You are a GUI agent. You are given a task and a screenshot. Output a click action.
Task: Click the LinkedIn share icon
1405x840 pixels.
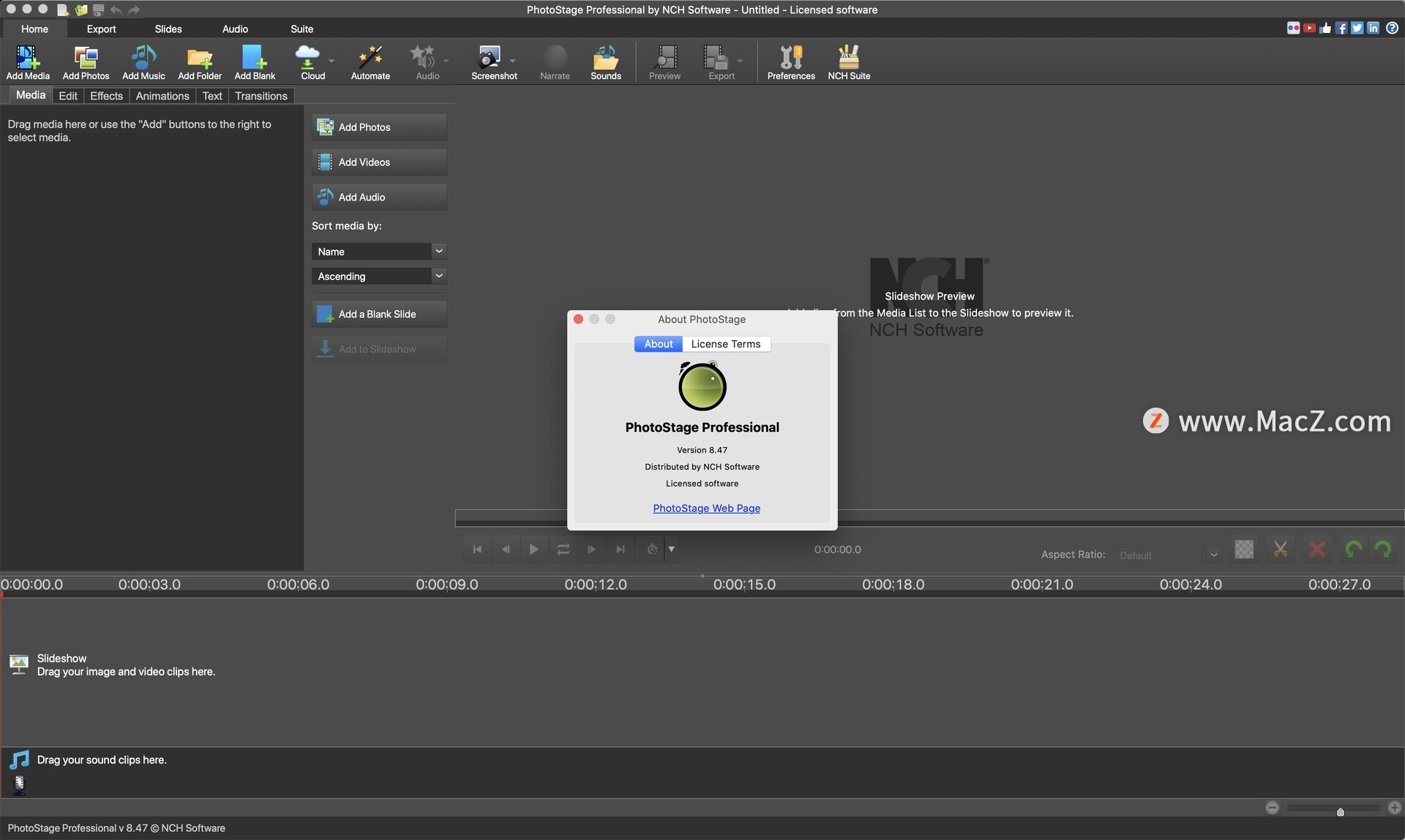[1374, 29]
